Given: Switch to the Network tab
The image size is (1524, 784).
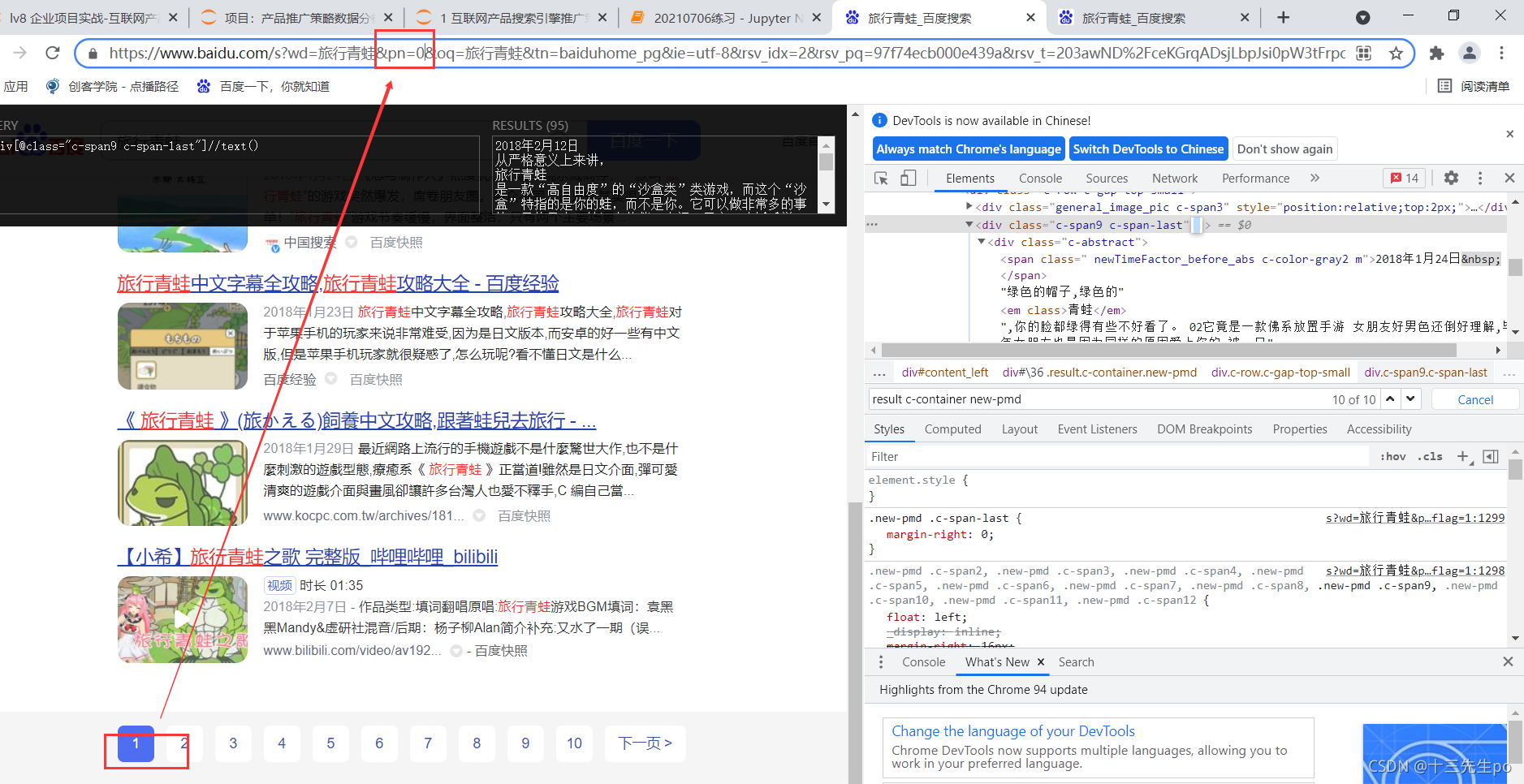Looking at the screenshot, I should (1175, 179).
